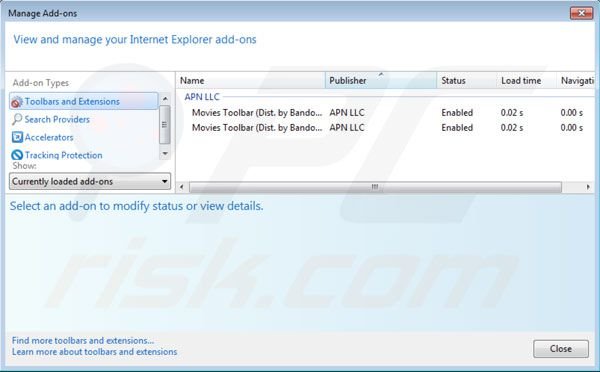The image size is (600, 372).
Task: Click Enabled status of second Movies Toolbar
Action: click(x=457, y=127)
